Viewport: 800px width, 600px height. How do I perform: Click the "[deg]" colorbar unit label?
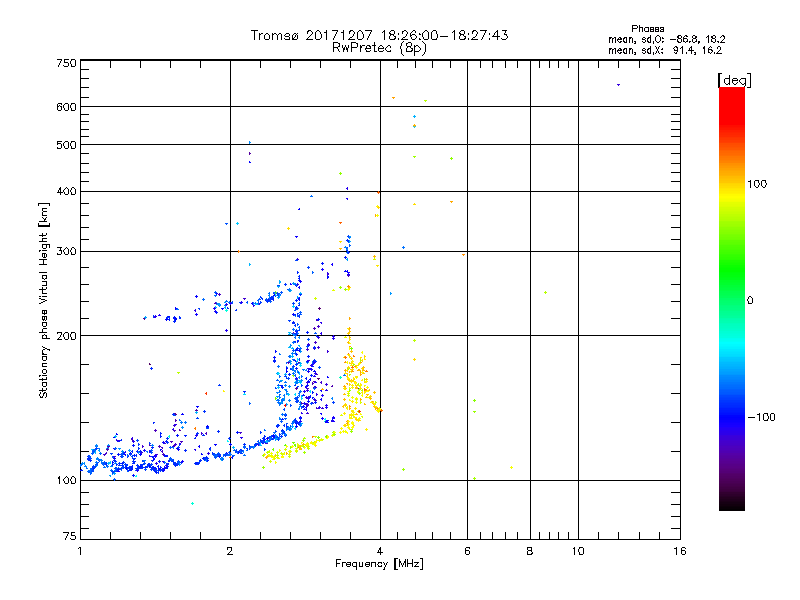coord(734,80)
